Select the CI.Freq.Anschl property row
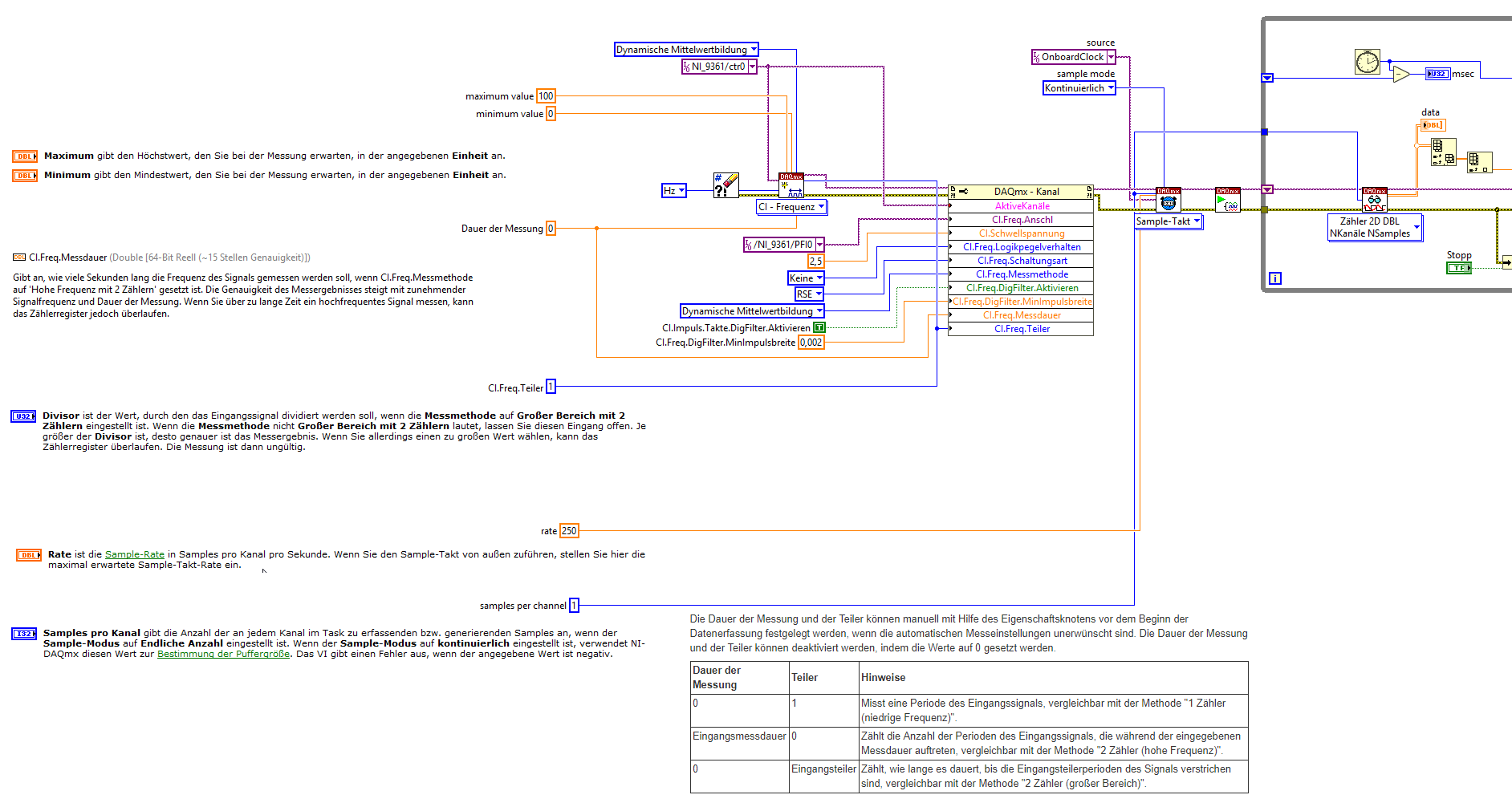 [1021, 220]
